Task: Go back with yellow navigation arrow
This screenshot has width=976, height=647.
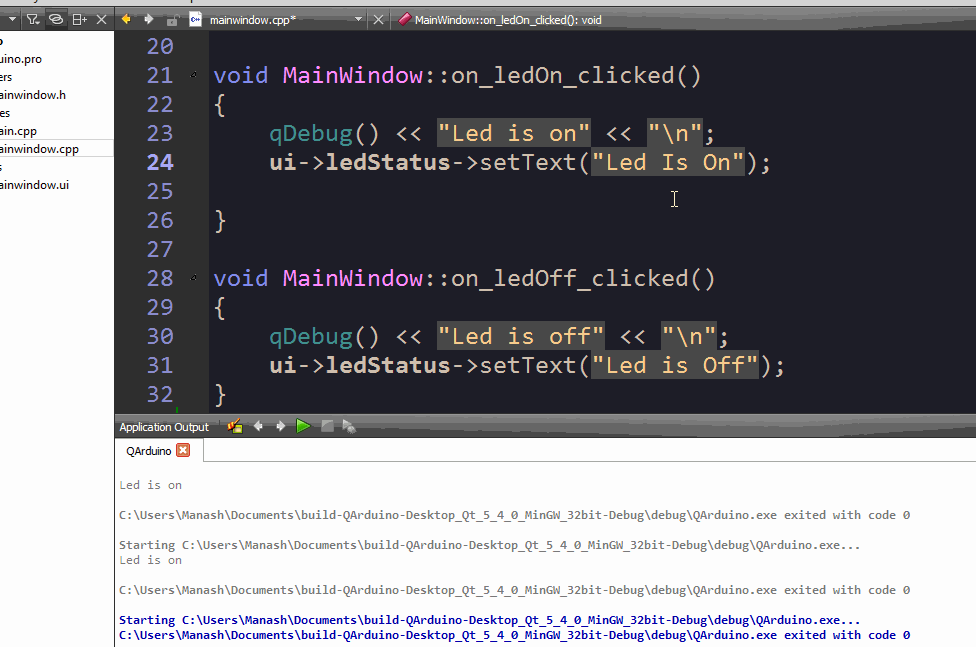Action: [127, 19]
